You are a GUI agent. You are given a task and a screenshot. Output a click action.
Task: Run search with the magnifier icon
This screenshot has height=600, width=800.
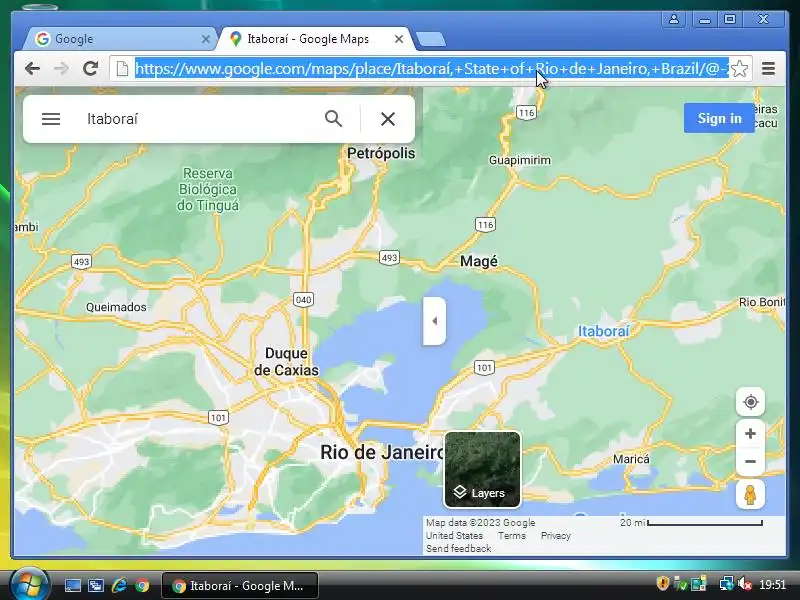(333, 119)
